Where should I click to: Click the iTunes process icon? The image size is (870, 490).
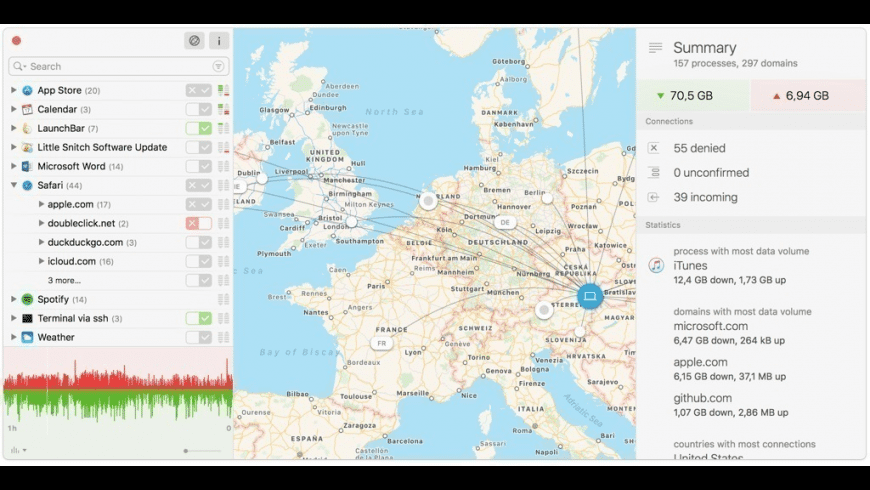click(x=656, y=265)
